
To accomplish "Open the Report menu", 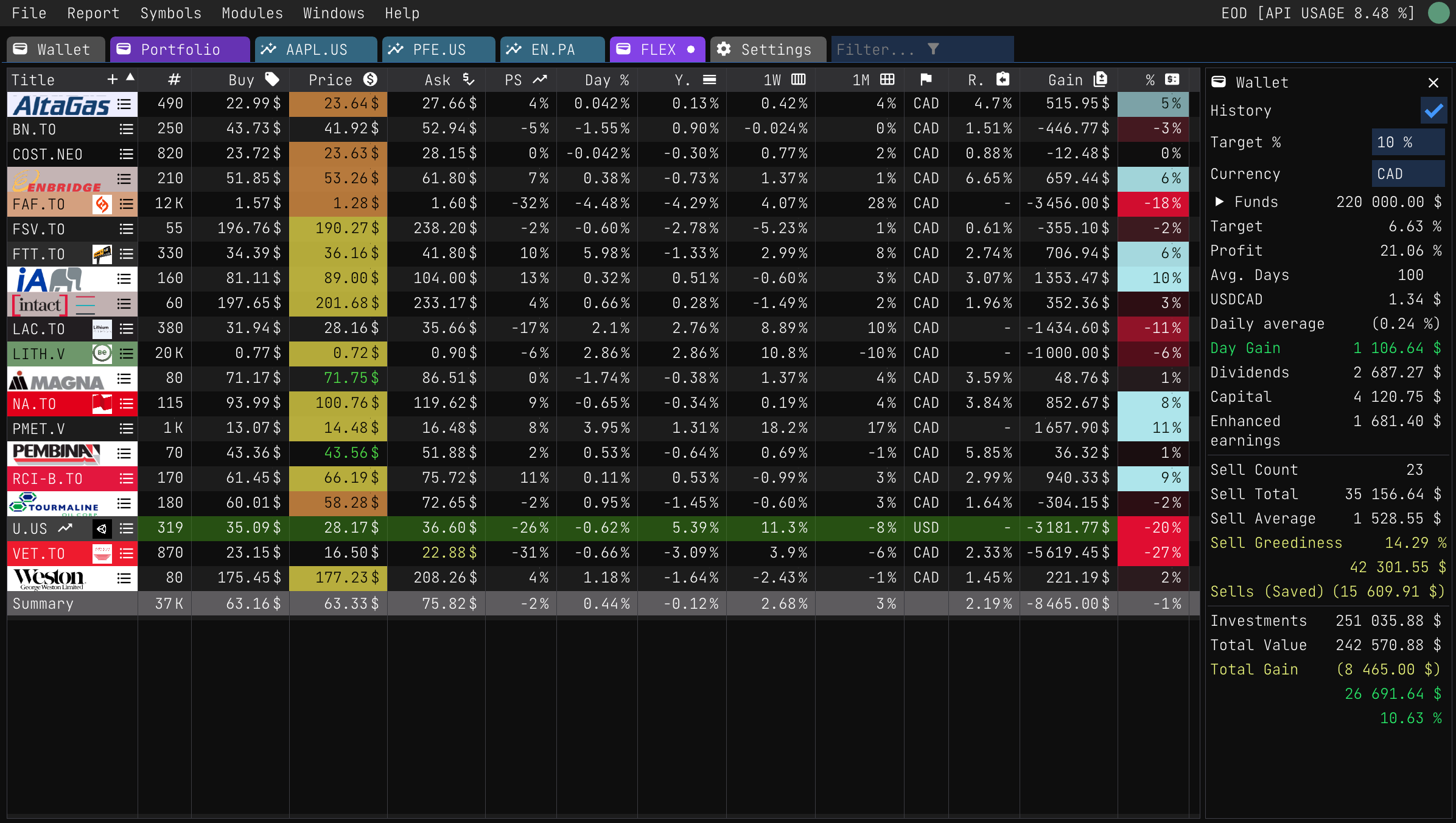I will point(93,13).
